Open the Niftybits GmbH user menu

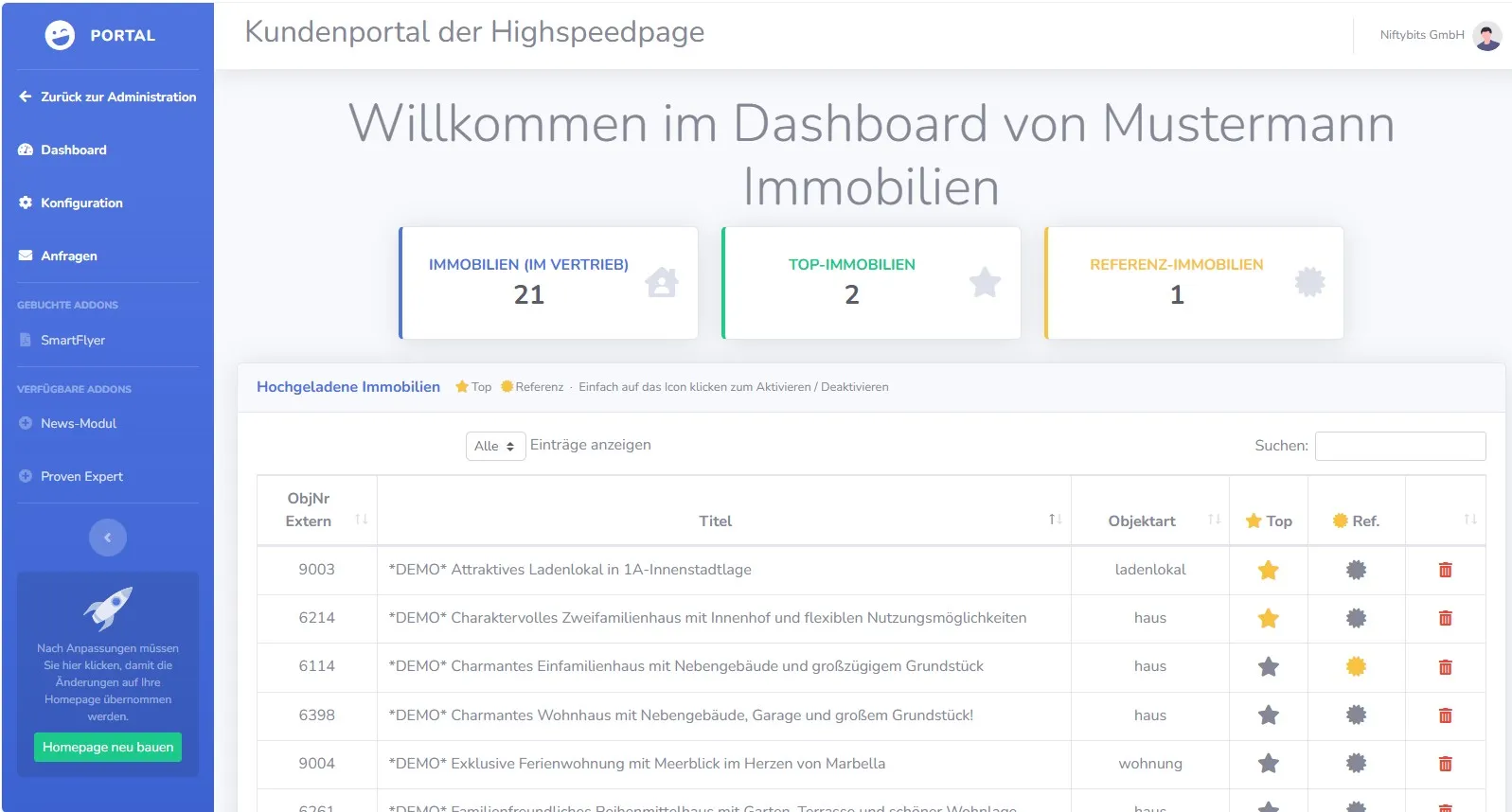(1440, 35)
